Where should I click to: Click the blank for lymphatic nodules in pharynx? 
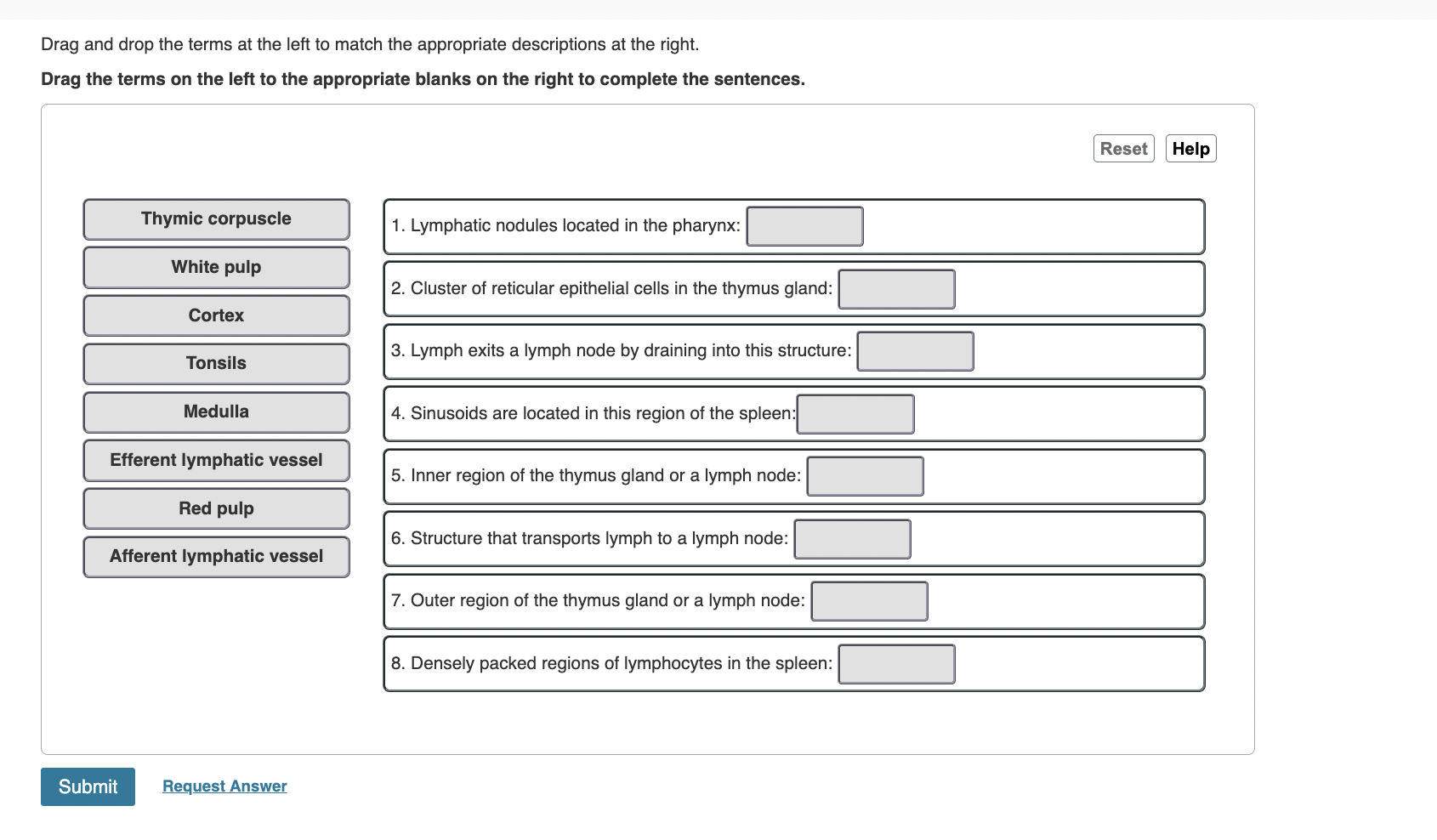804,226
